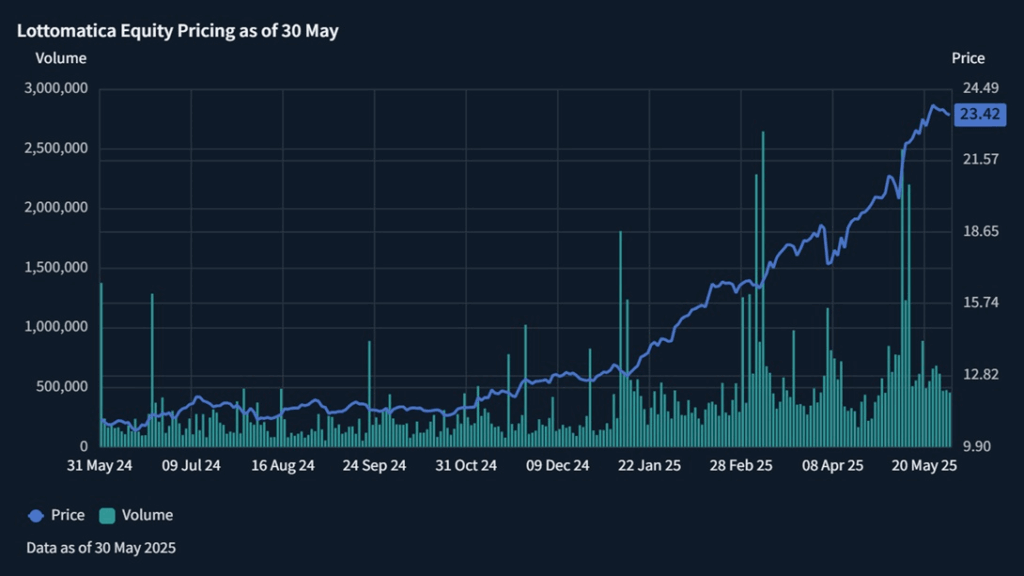Click the '09 Jul 24' date label
Viewport: 1024px width, 576px height.
191,466
